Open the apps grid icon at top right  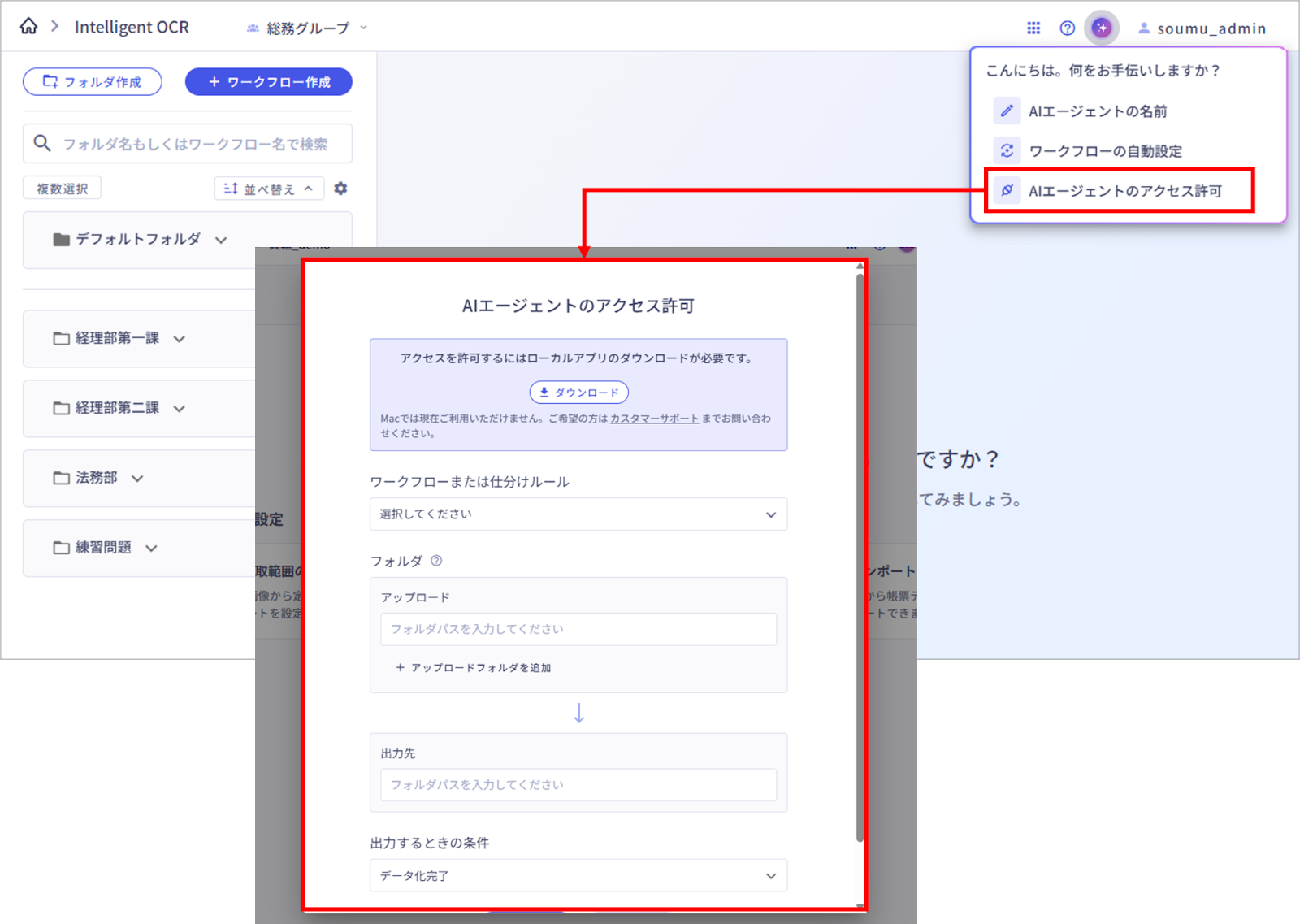[x=1033, y=27]
